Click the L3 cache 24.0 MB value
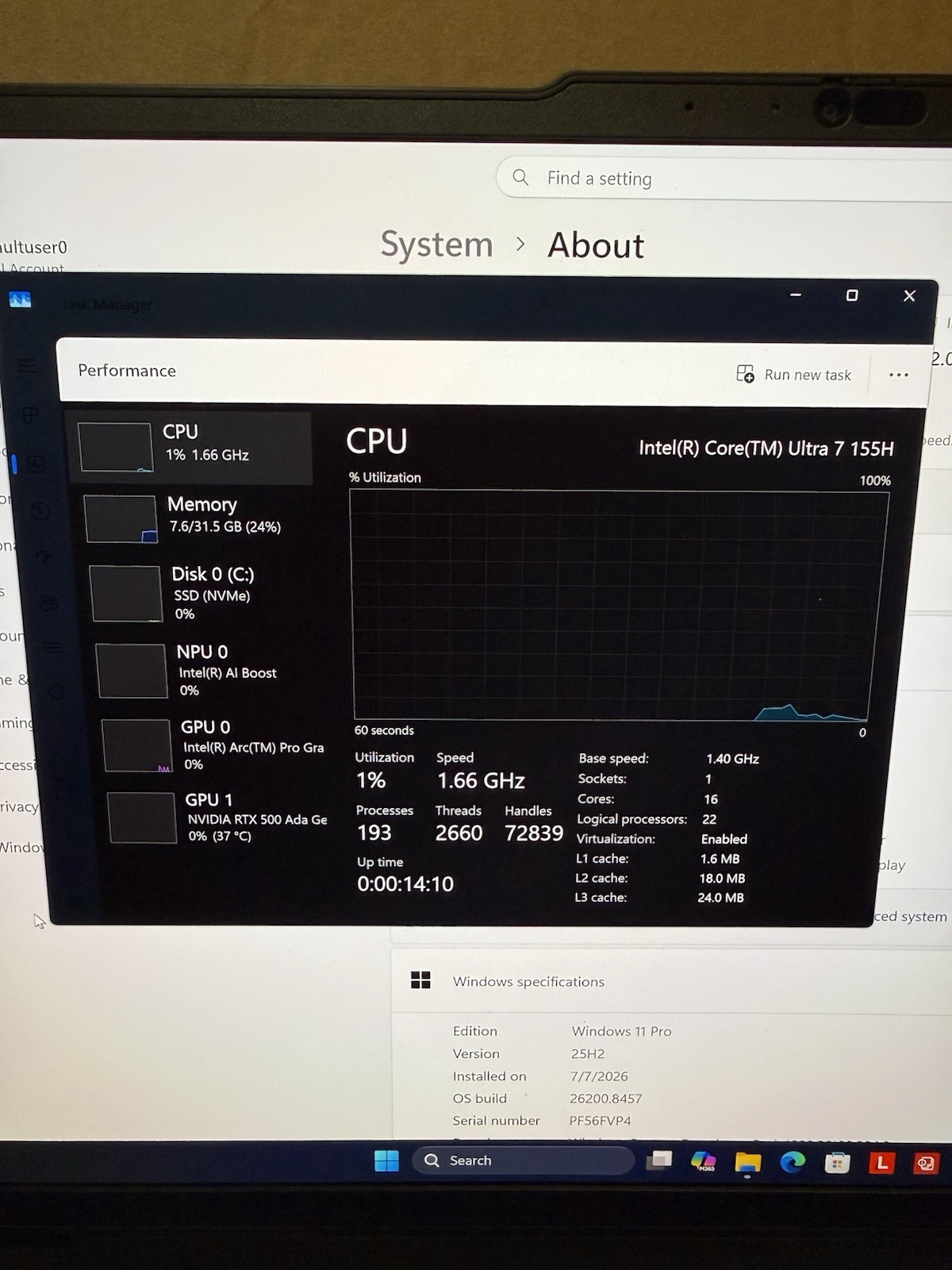 [x=720, y=898]
